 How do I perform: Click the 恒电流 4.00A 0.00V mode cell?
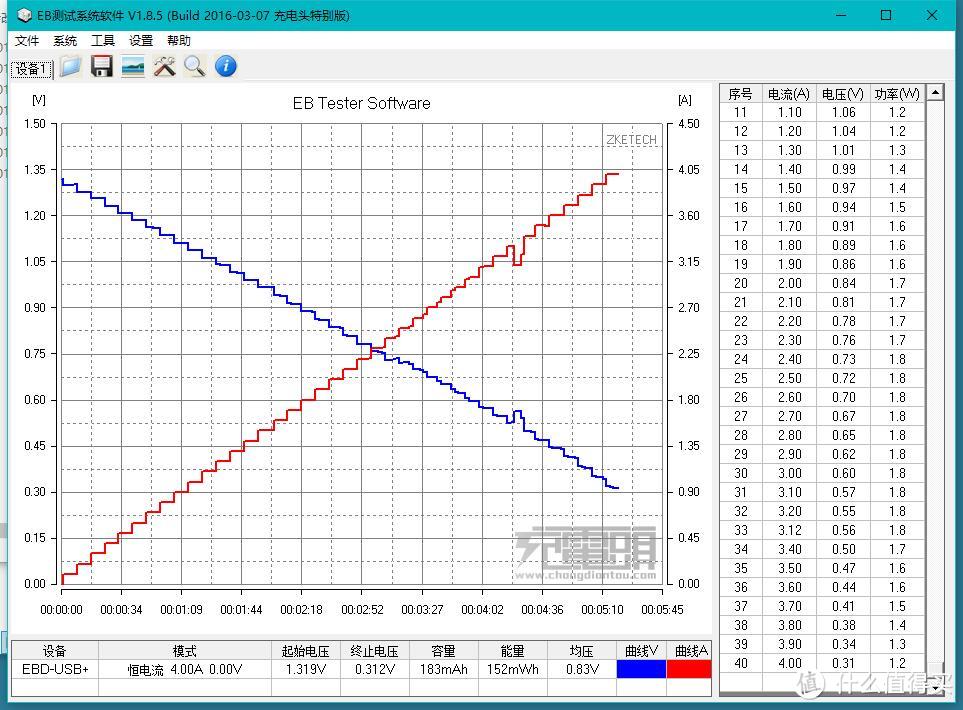(185, 669)
